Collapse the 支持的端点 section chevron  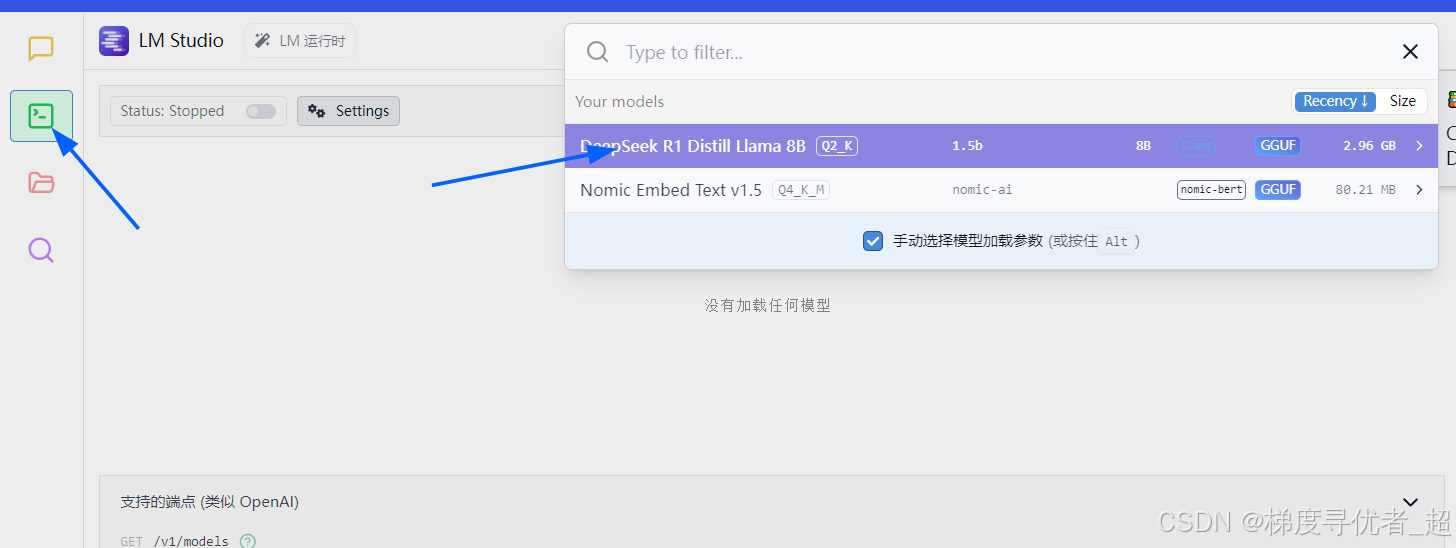pos(1410,502)
